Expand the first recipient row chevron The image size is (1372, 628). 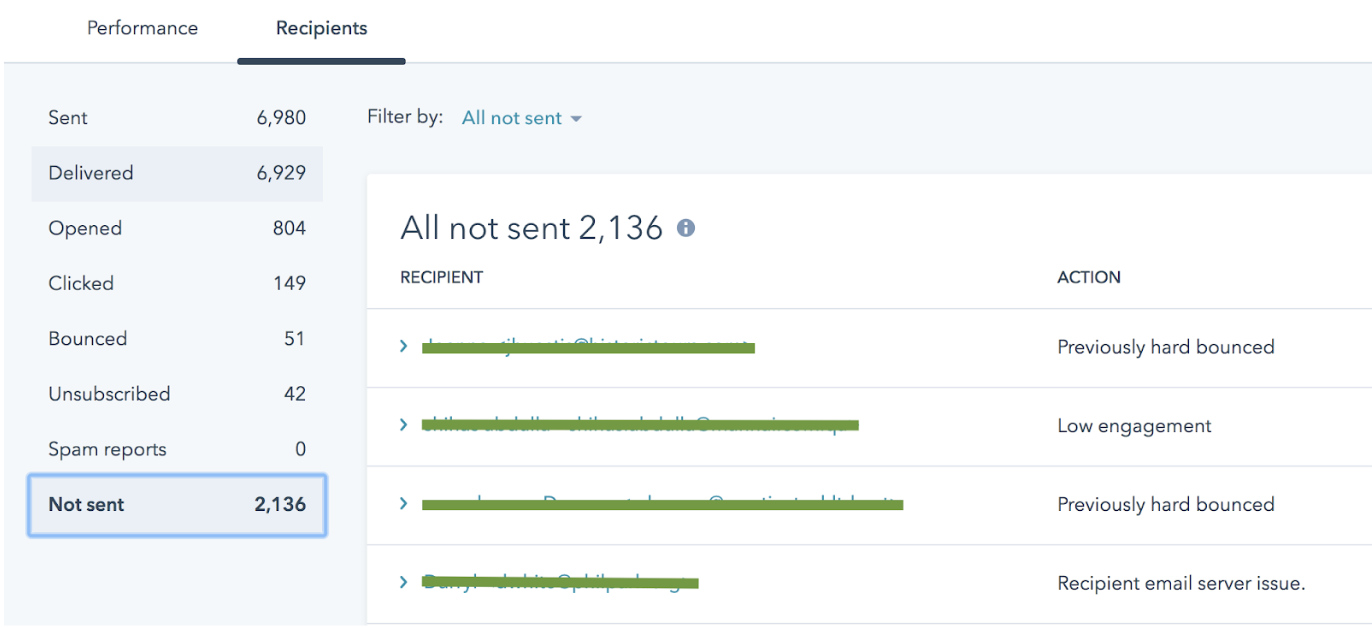pos(403,346)
